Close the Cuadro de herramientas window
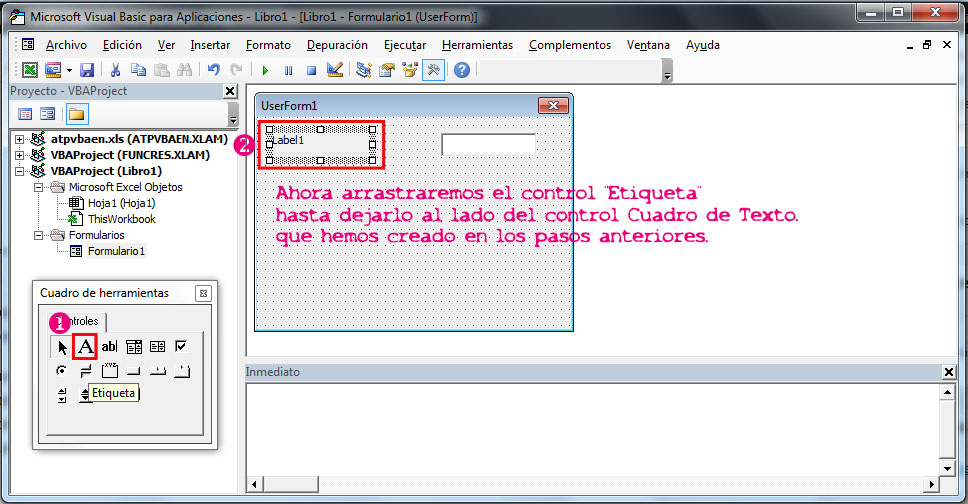The height and width of the screenshot is (504, 968). point(203,293)
